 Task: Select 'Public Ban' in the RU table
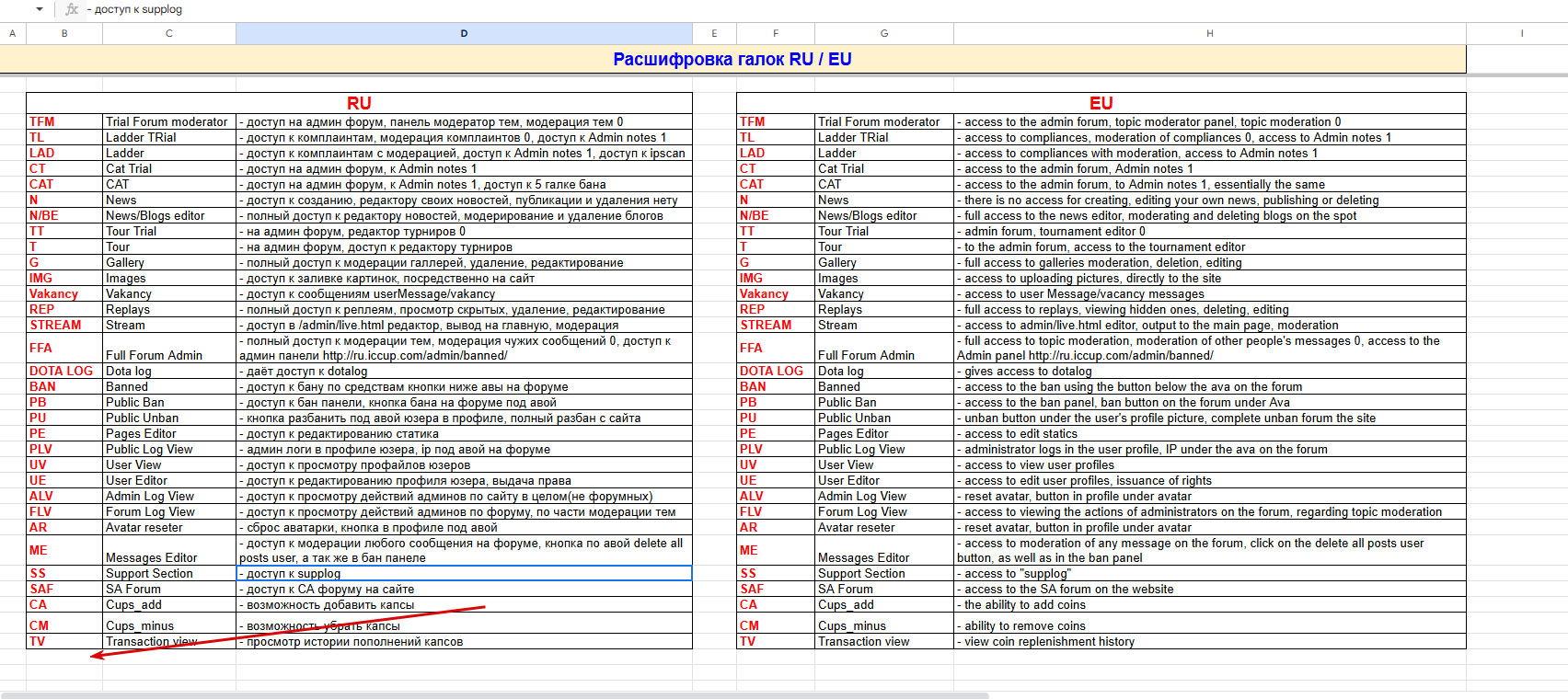(x=135, y=402)
